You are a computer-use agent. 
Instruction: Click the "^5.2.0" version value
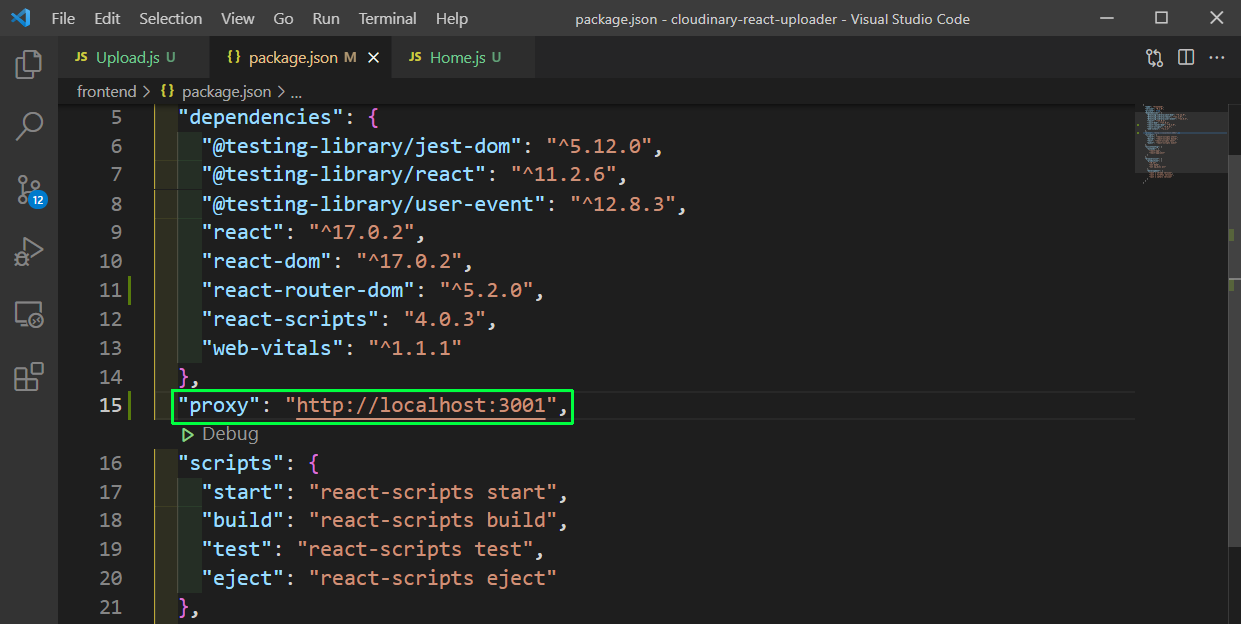485,290
